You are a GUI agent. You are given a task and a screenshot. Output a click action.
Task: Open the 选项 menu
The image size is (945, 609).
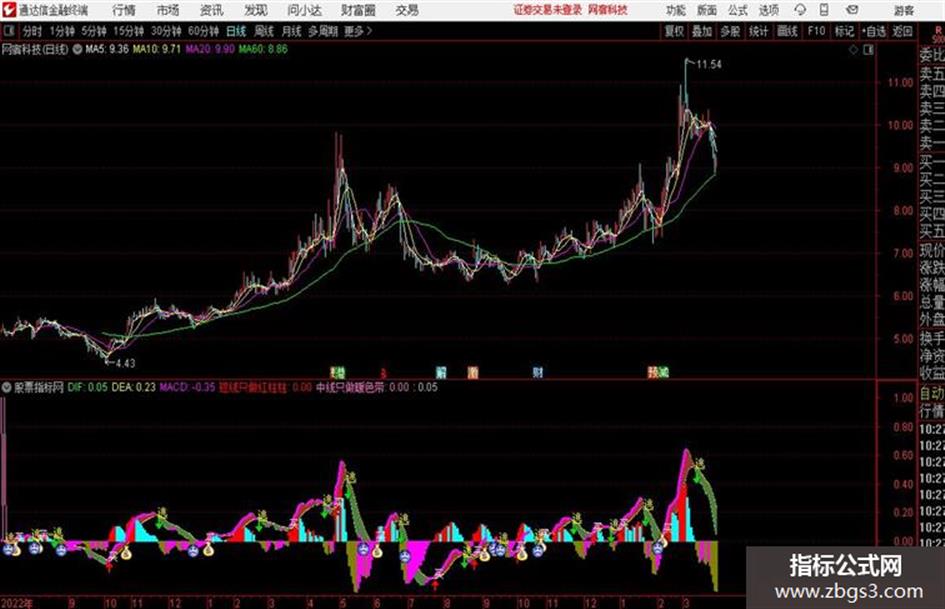(x=769, y=10)
